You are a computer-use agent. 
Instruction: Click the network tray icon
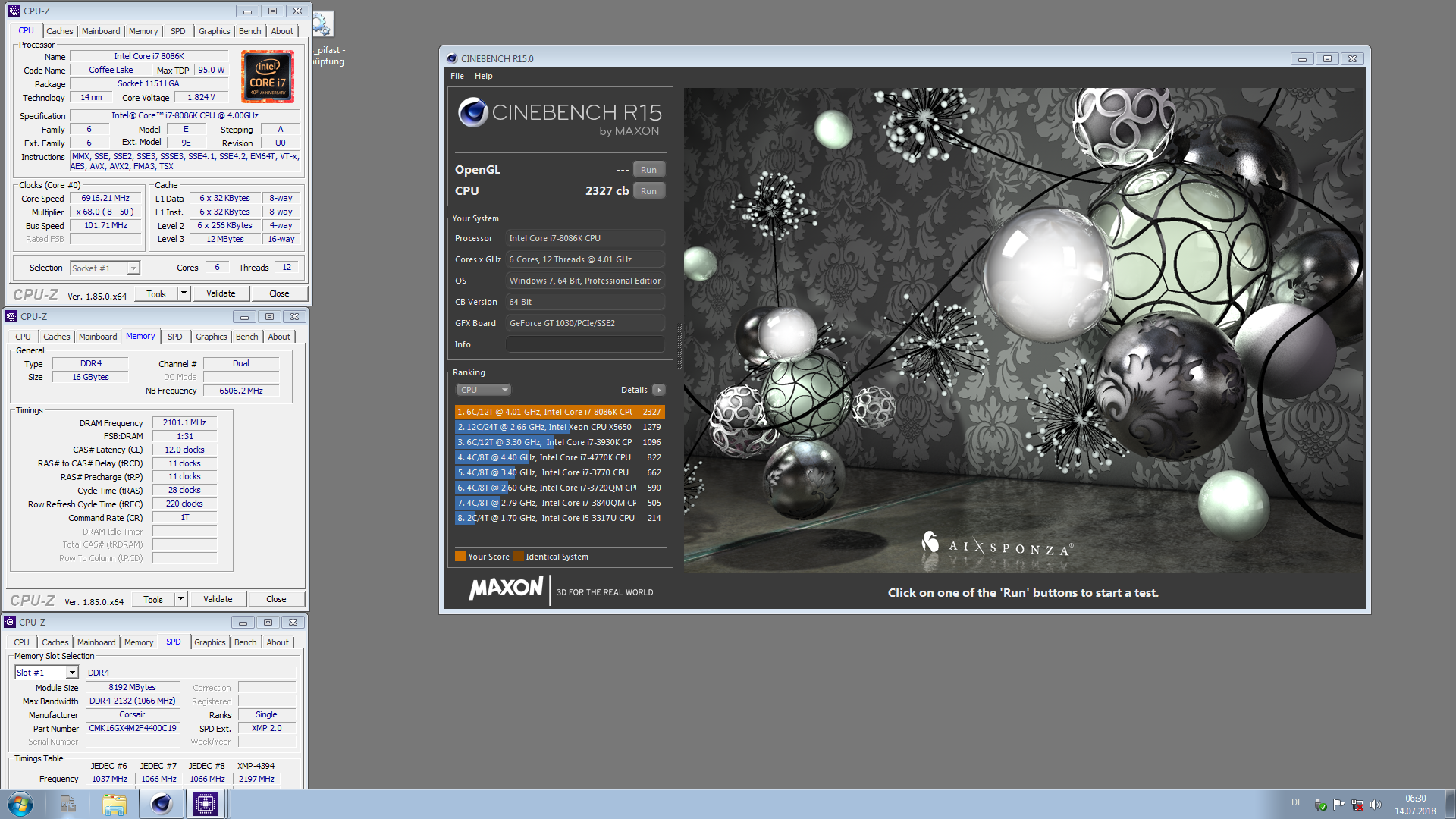(1357, 805)
